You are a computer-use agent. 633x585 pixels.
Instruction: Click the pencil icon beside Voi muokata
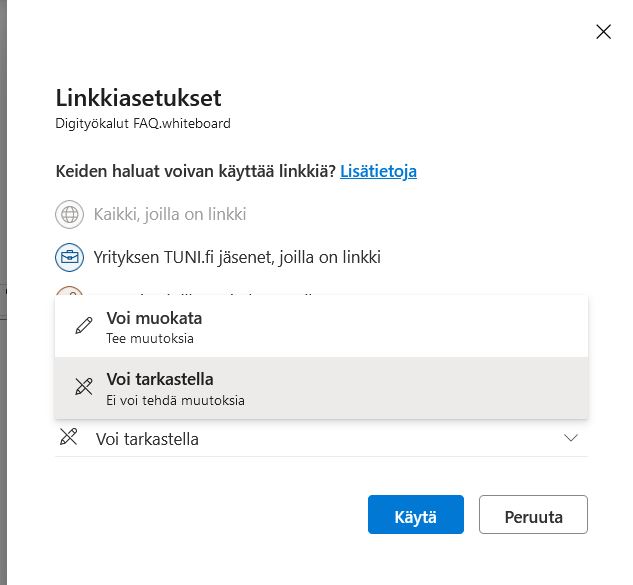coord(84,327)
